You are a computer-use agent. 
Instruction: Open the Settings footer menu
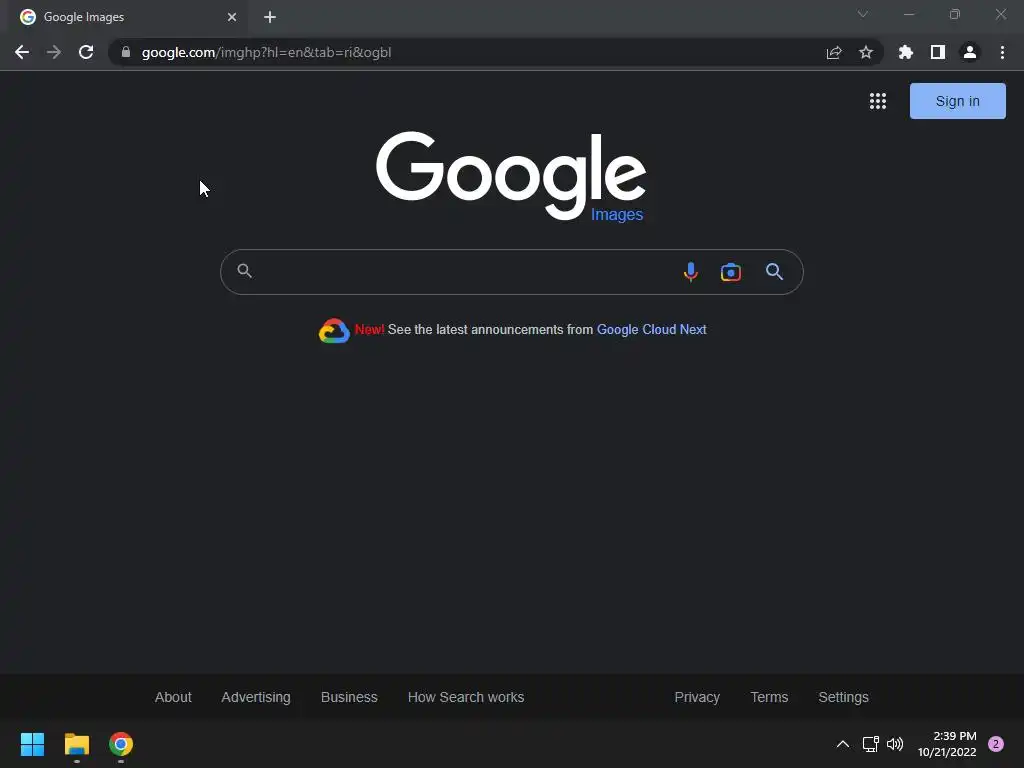tap(843, 697)
